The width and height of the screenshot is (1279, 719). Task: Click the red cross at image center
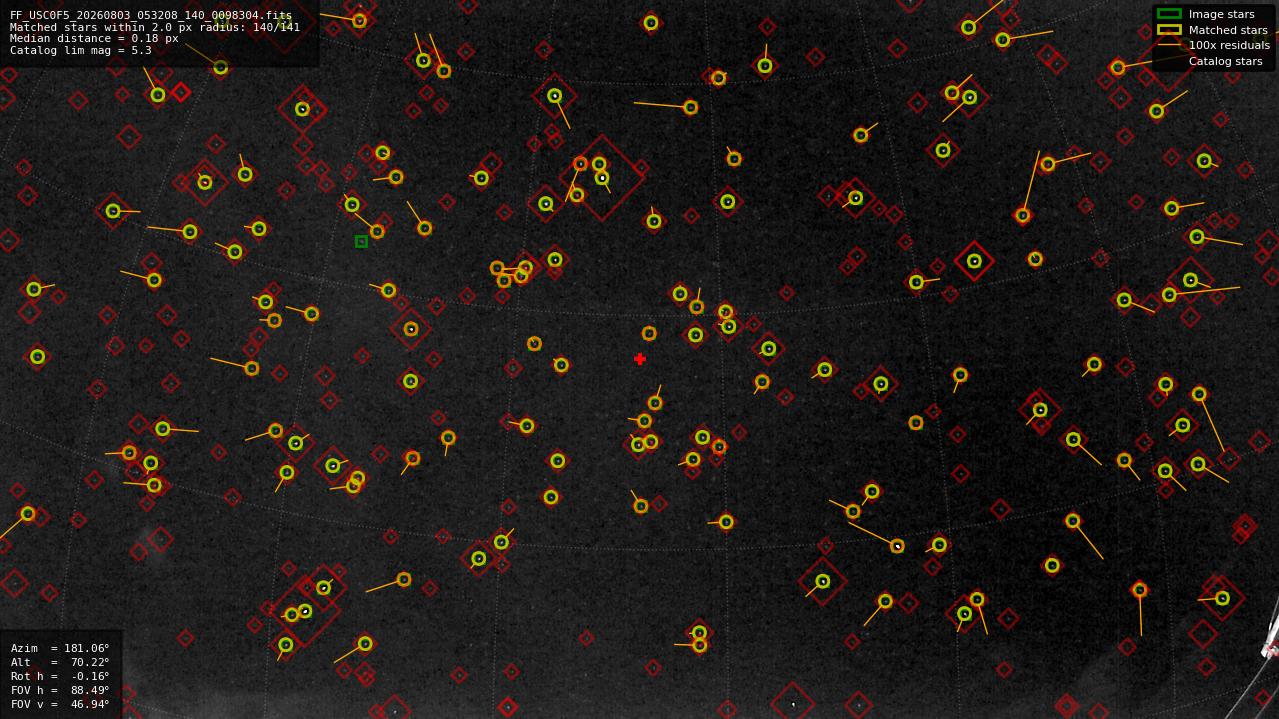640,359
